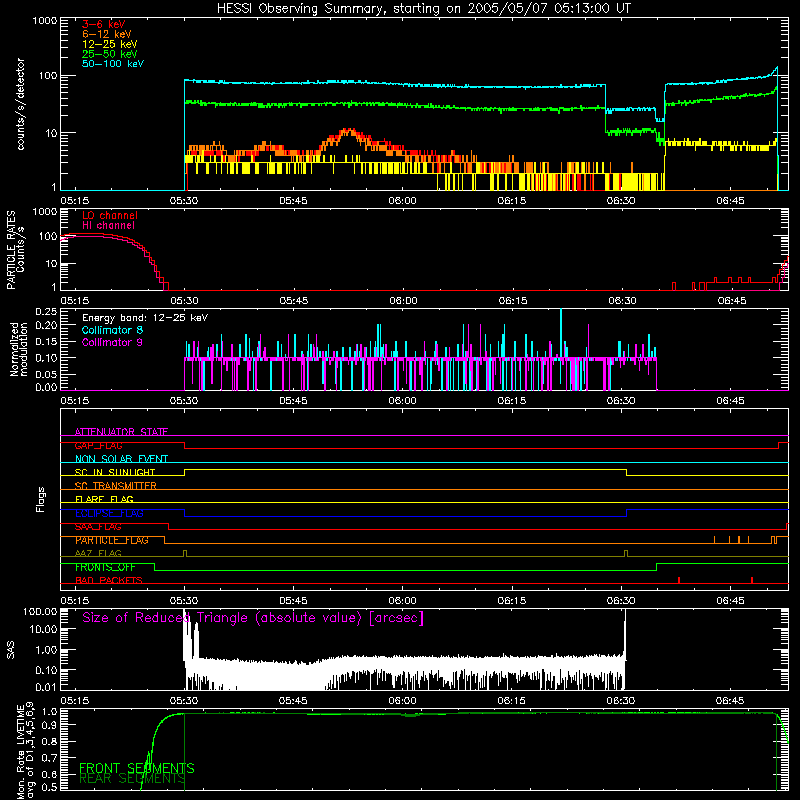Screen dimensions: 800x800
Task: Click the GAP_FLAG label
Action: pyautogui.click(x=98, y=445)
